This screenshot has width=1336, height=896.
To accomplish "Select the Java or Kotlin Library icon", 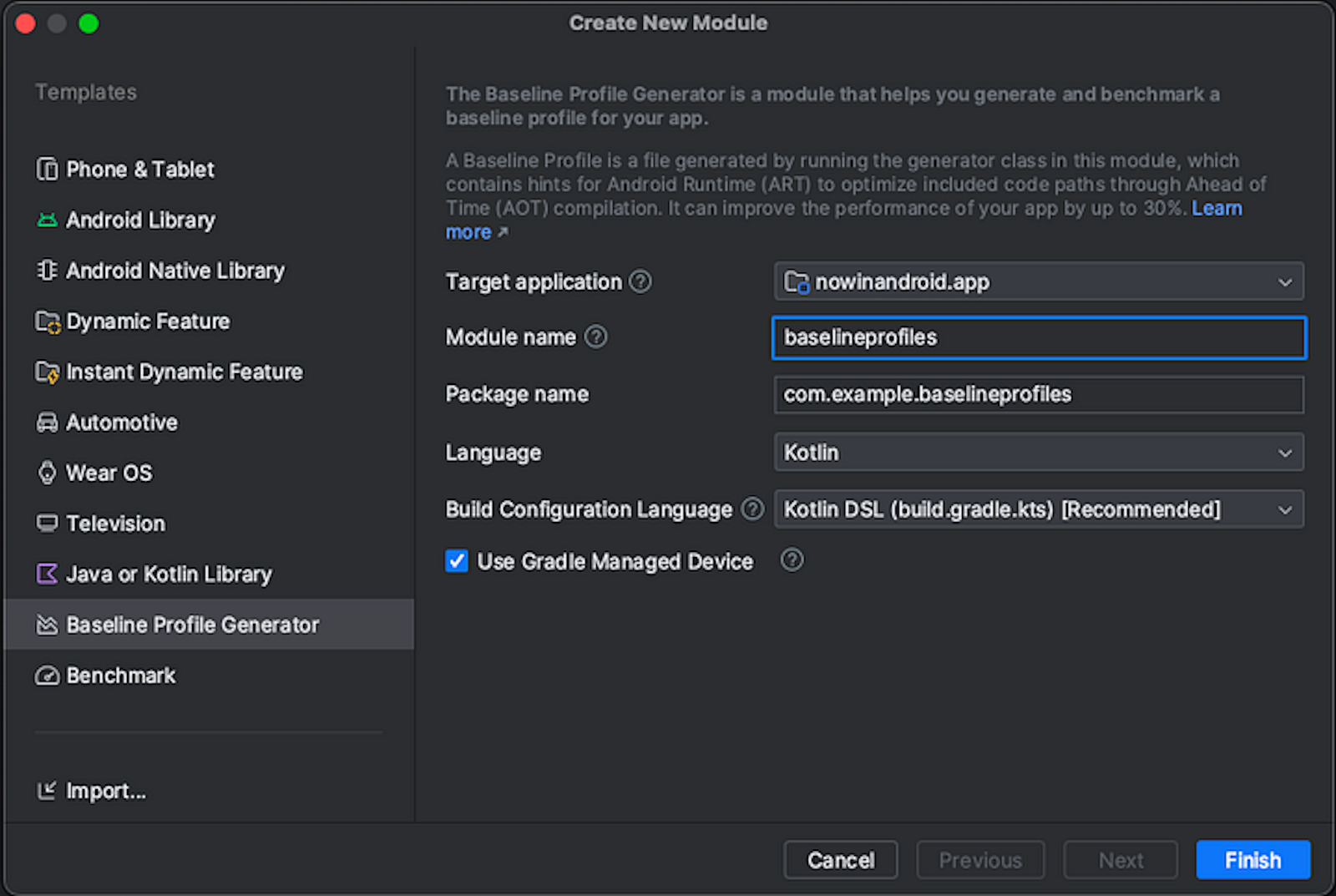I will coord(47,574).
